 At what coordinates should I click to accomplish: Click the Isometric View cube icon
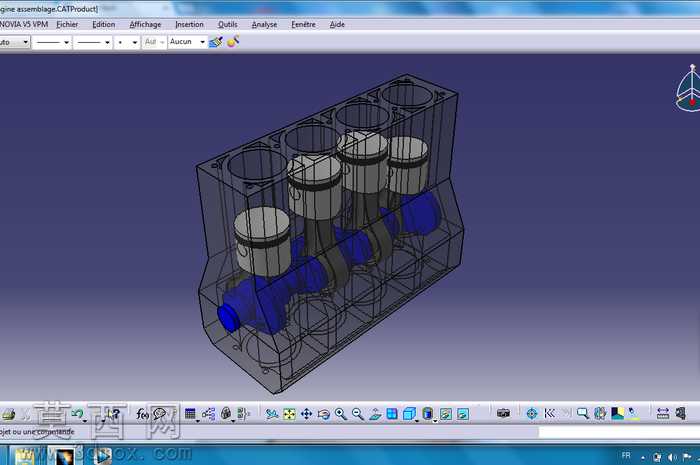coord(409,414)
